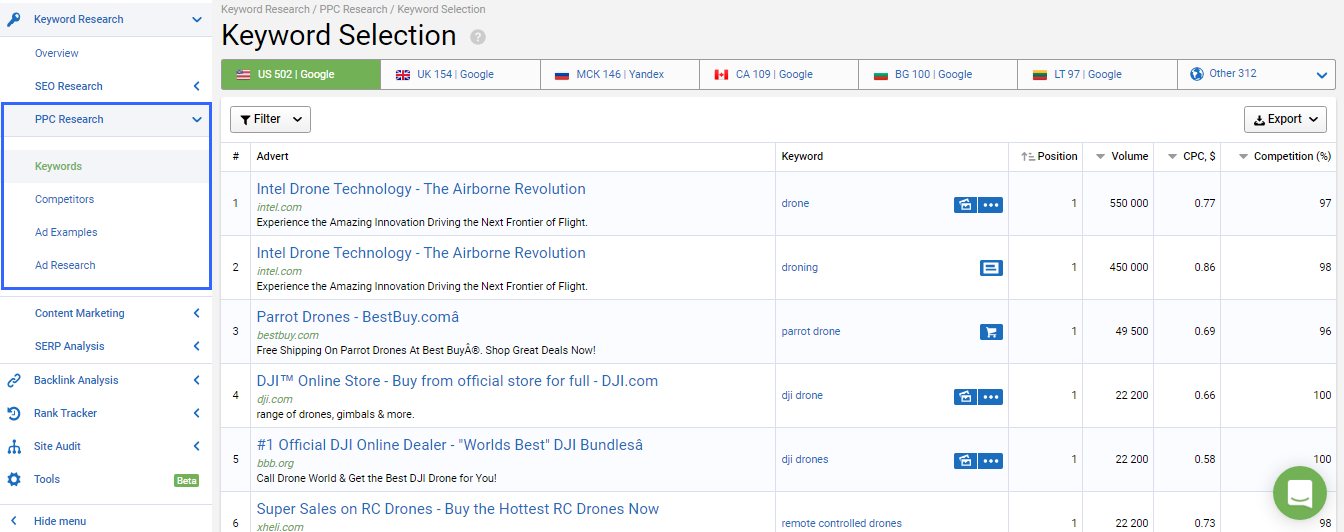Open more options dots for 'drone' keyword
Viewport: 1344px width, 532px height.
tap(991, 204)
